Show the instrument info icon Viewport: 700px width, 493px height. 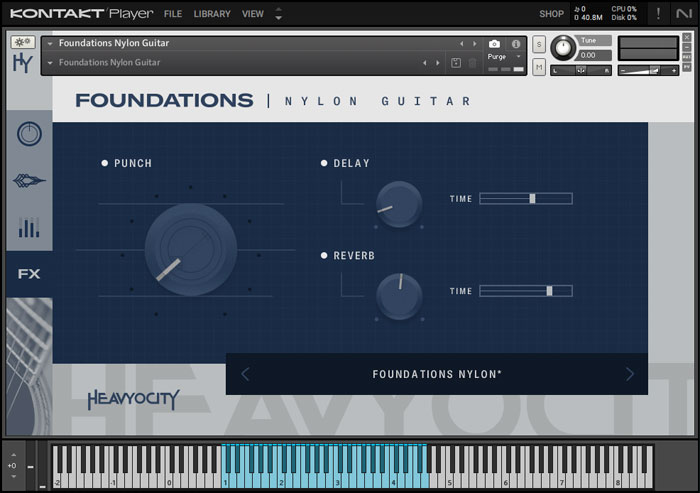pos(516,43)
